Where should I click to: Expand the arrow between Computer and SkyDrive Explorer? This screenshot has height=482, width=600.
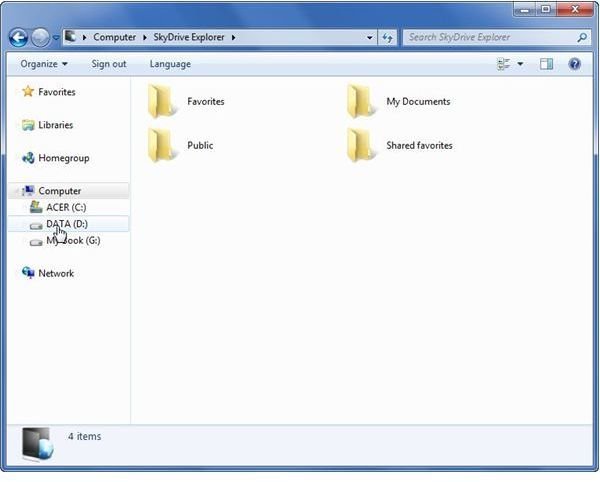145,37
